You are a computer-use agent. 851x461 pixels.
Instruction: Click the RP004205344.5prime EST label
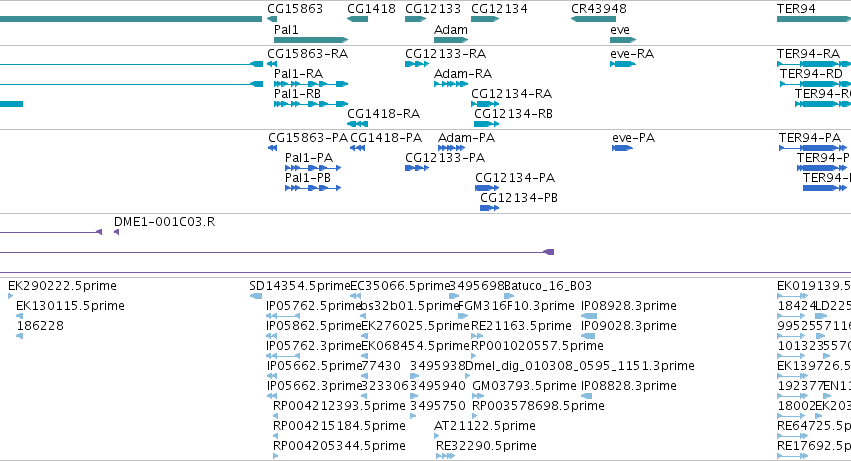click(x=339, y=447)
